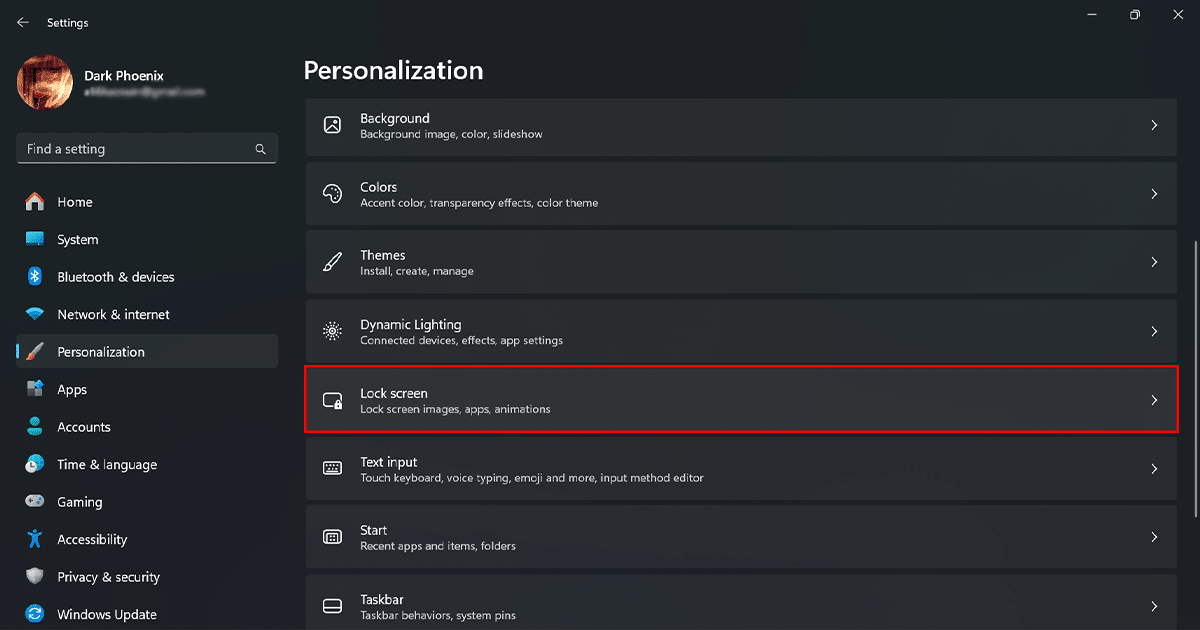This screenshot has height=630, width=1200.
Task: Open Bluetooth & devices via its icon
Action: [x=35, y=277]
